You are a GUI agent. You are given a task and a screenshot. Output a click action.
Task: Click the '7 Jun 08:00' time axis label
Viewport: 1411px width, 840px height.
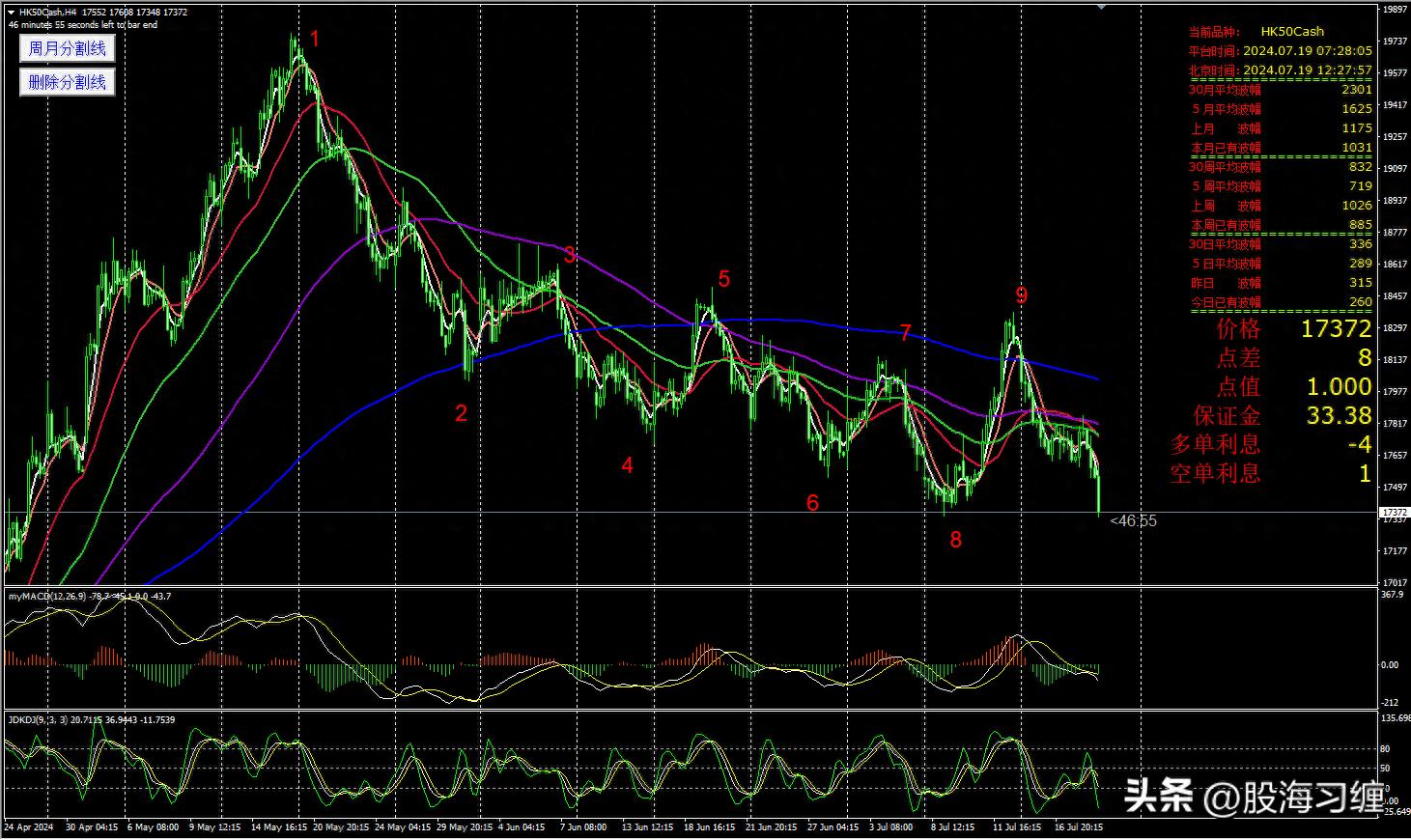click(x=581, y=827)
